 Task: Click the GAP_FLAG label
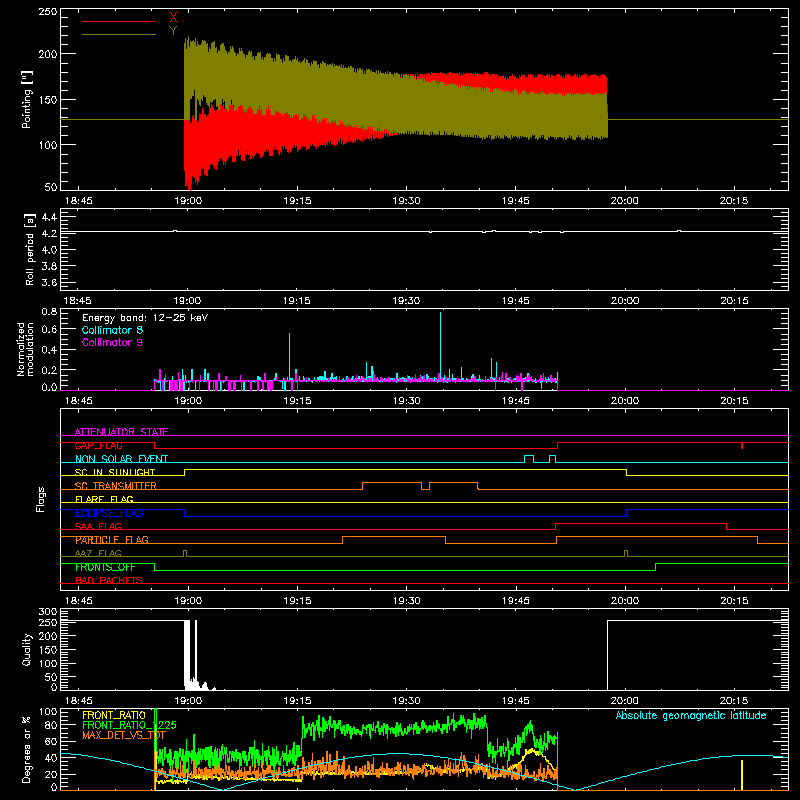(98, 445)
